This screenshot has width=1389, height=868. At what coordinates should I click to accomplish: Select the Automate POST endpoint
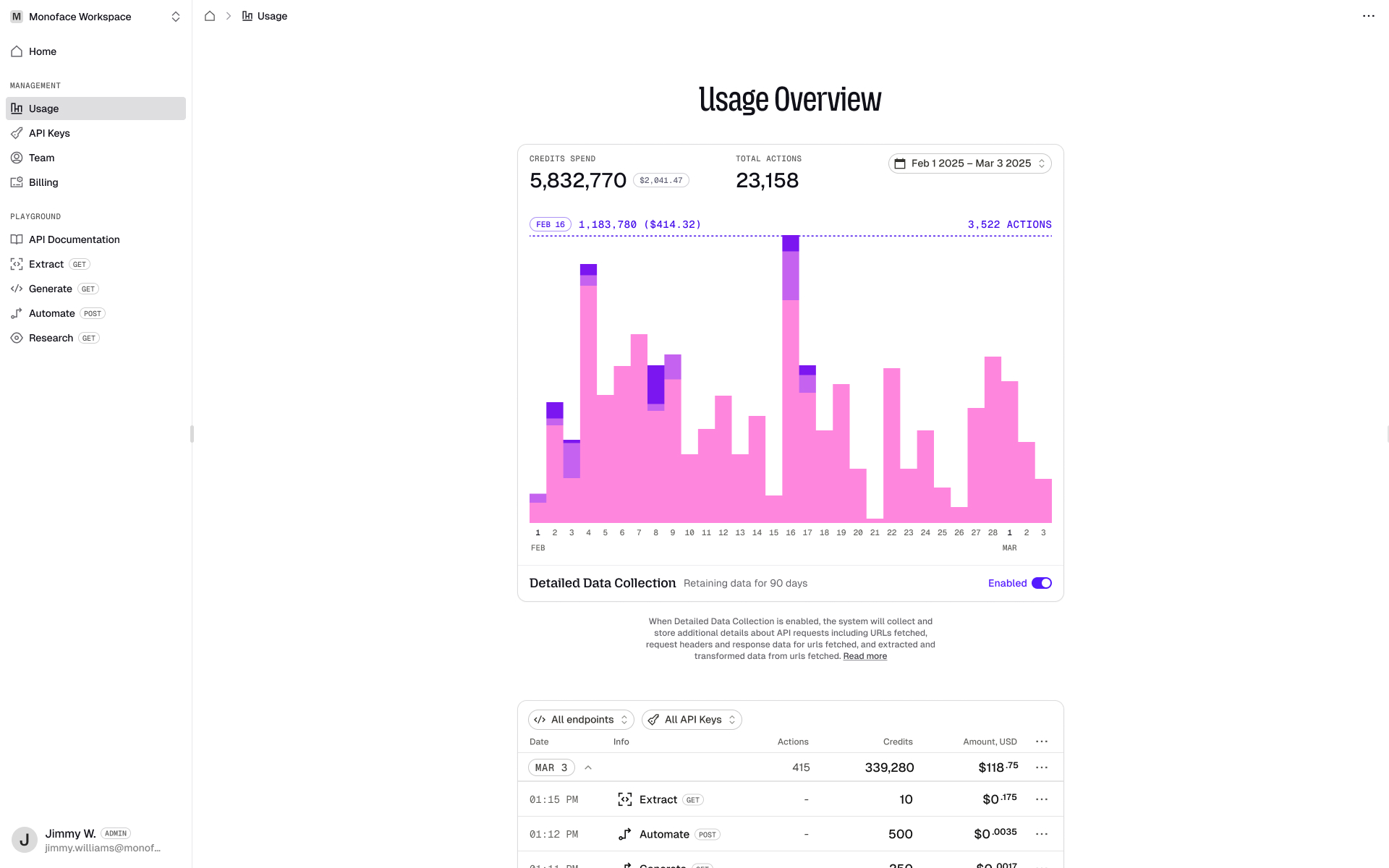tap(51, 313)
